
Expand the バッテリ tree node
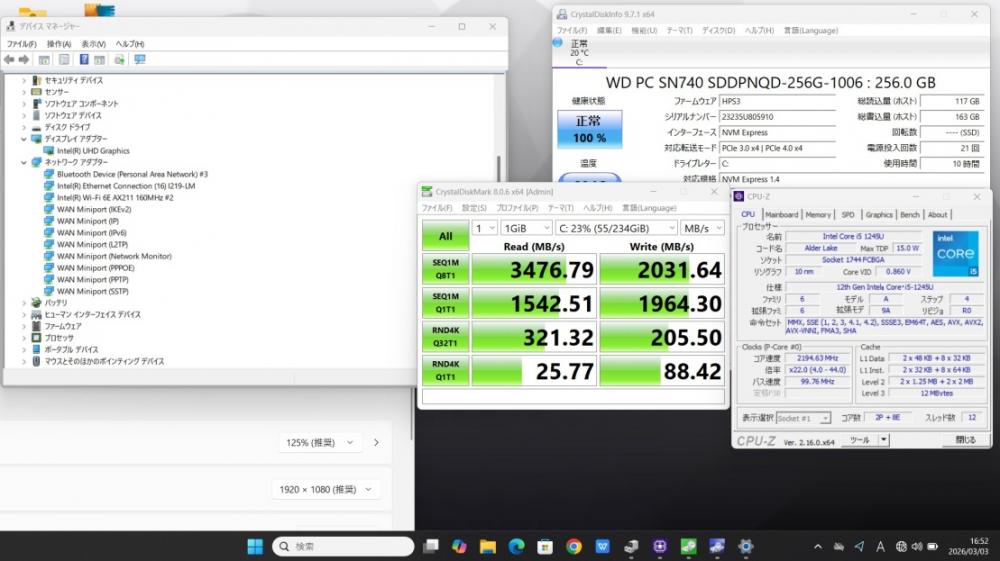click(x=24, y=303)
